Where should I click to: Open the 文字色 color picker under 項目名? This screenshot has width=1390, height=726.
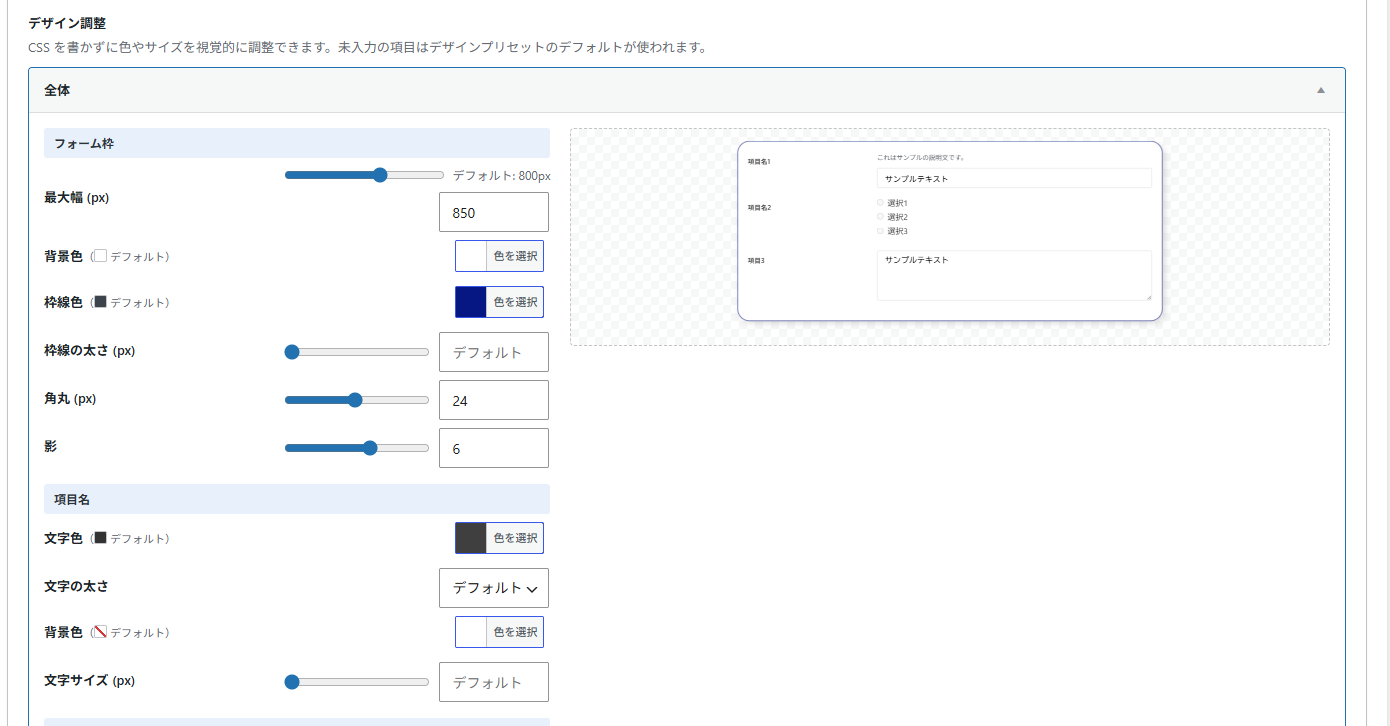click(499, 538)
